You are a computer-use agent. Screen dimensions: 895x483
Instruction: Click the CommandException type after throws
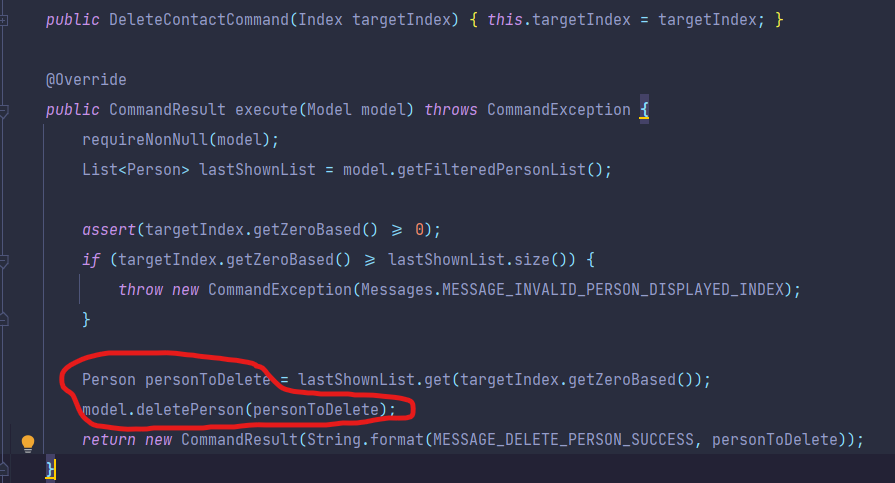558,110
